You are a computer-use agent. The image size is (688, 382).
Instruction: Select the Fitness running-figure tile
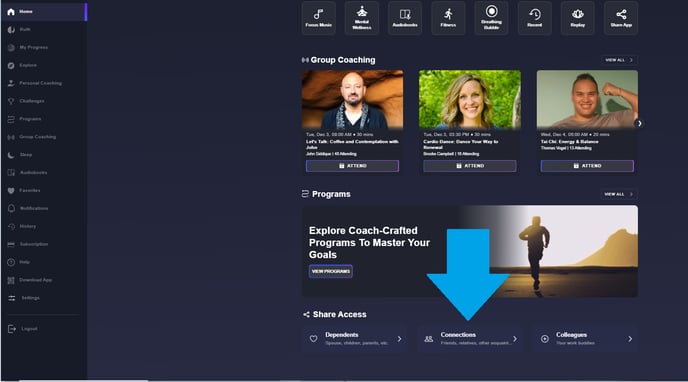point(448,18)
